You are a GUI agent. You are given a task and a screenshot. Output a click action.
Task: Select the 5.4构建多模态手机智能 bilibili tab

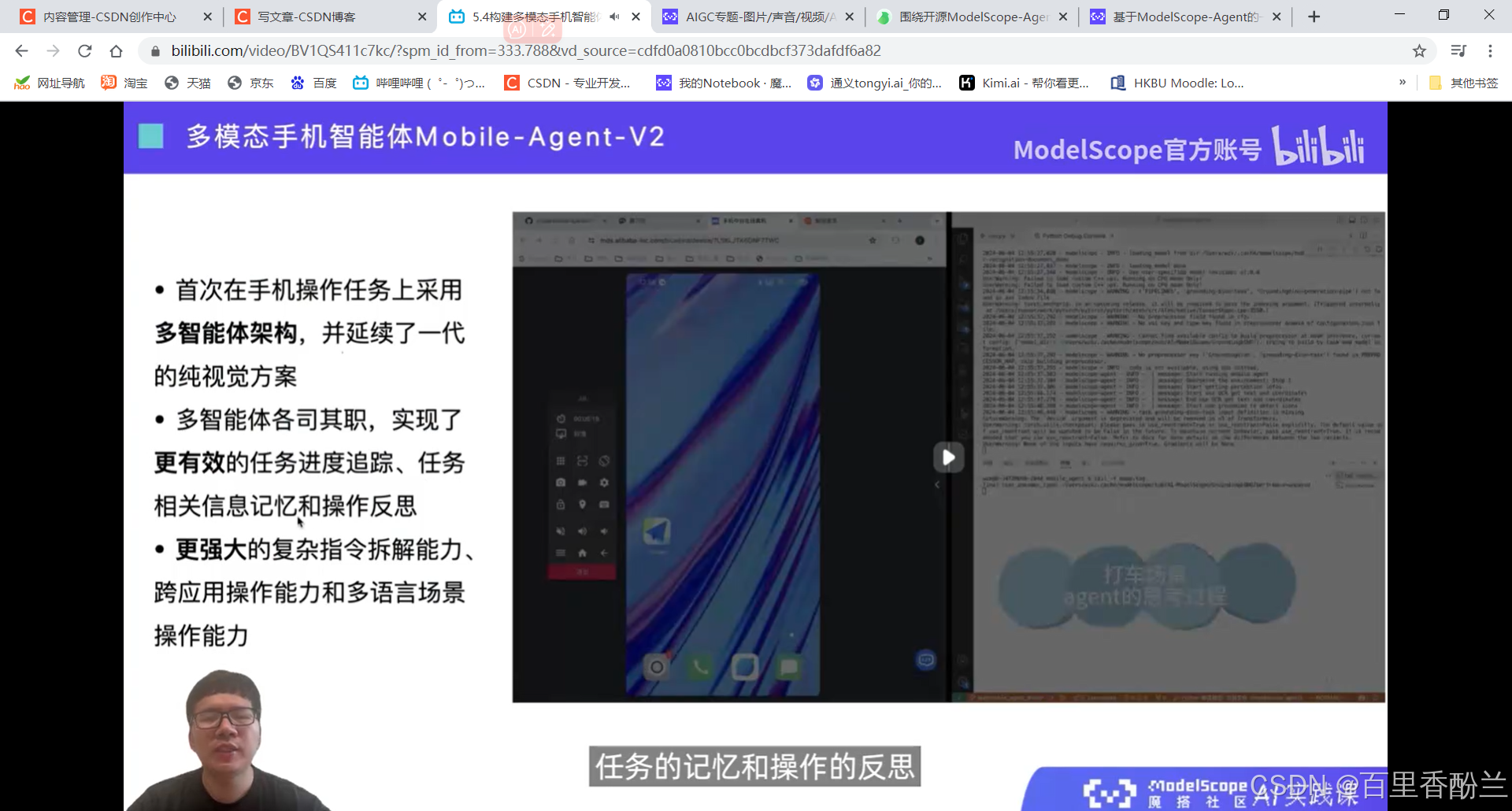coord(535,17)
